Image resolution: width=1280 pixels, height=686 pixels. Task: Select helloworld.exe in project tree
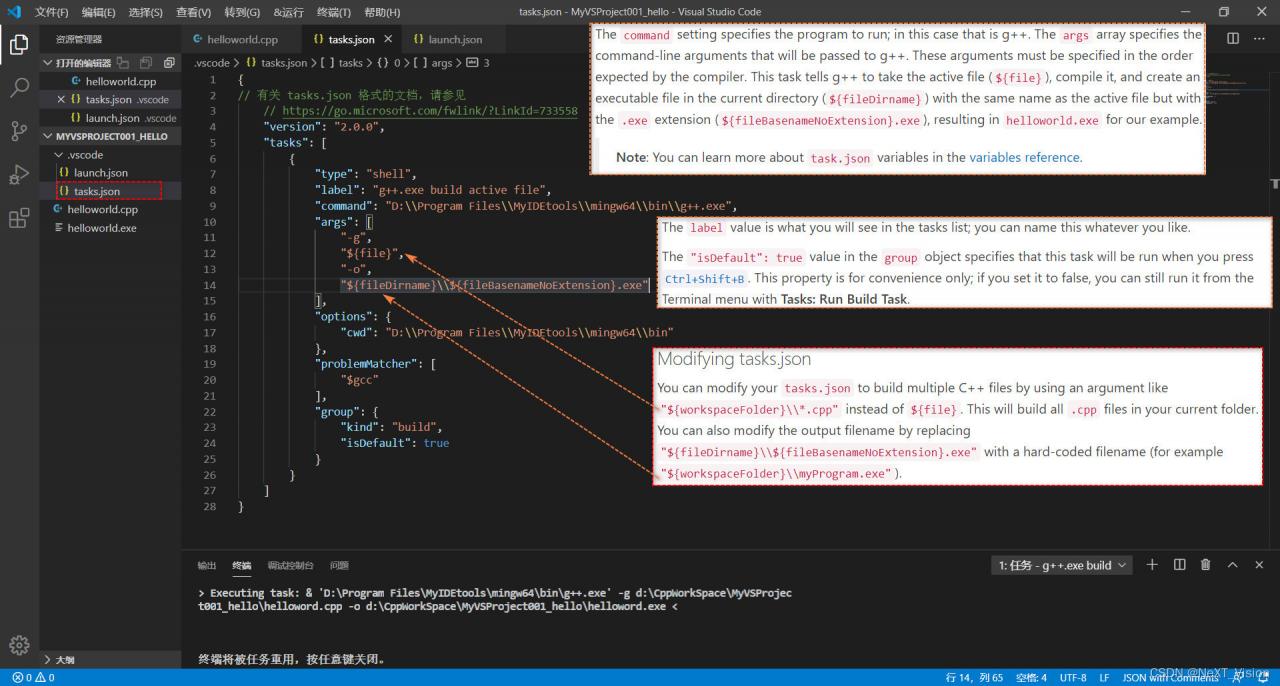click(110, 228)
